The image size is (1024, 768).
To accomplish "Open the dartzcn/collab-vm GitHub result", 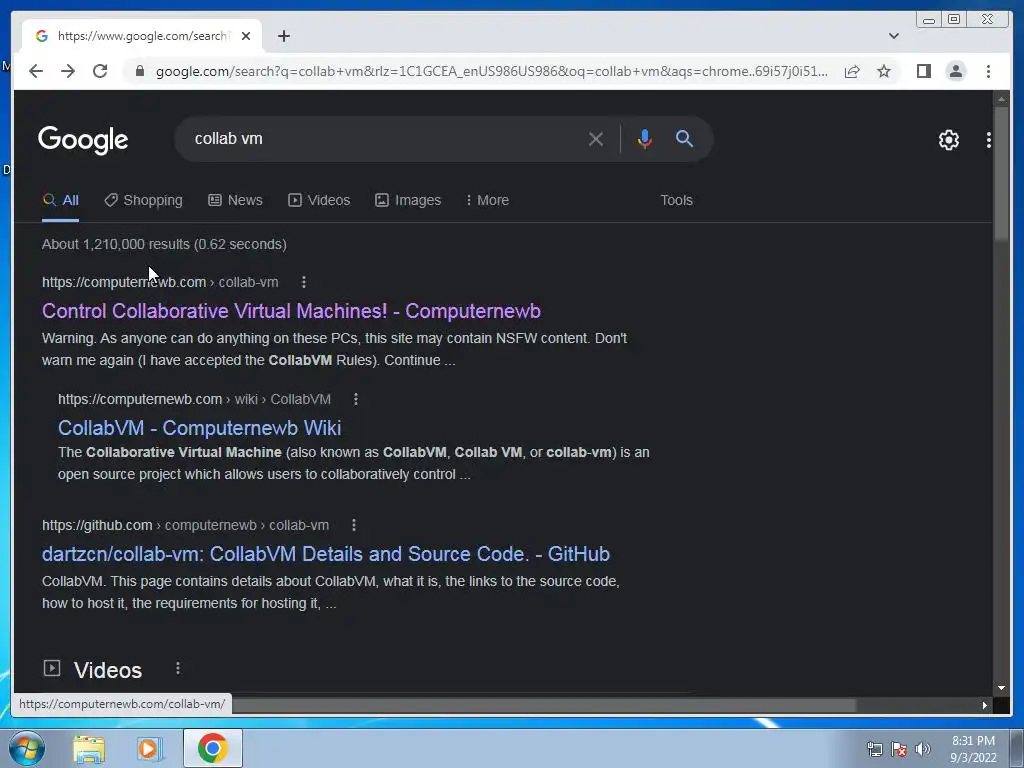I will coord(326,554).
